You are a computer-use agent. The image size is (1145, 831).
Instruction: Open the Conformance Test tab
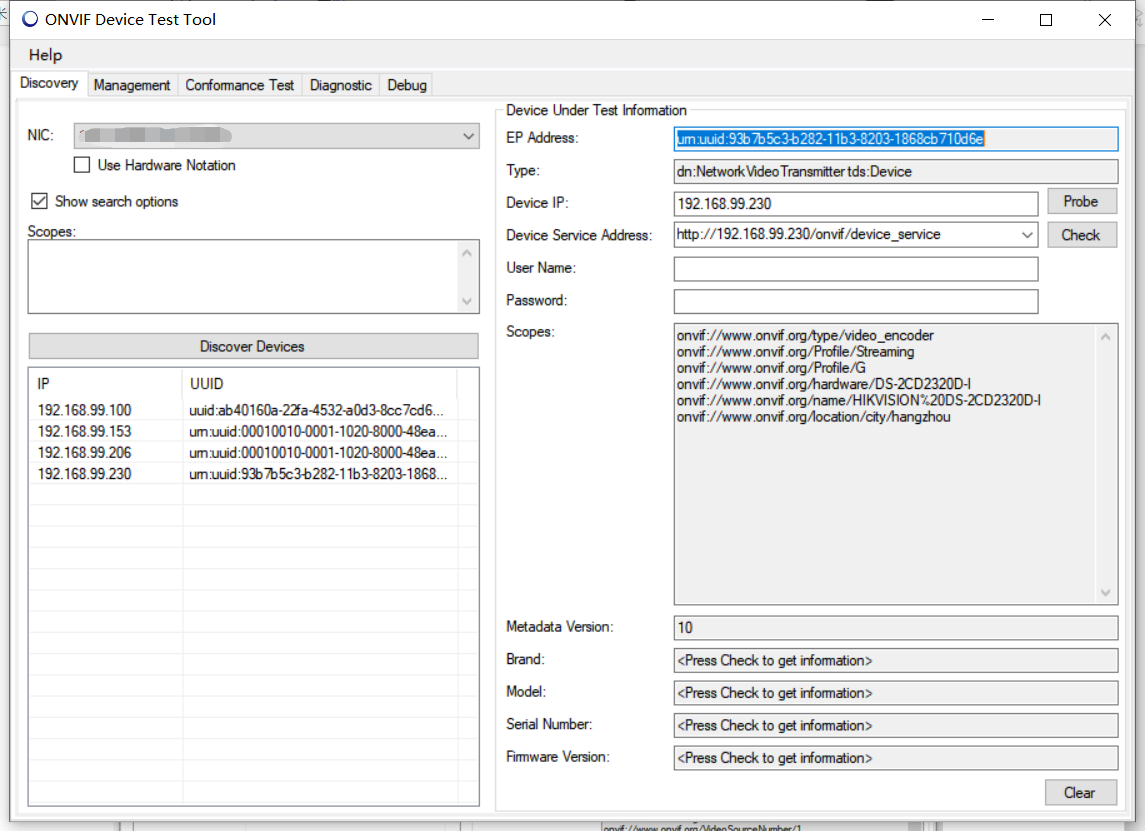pos(240,85)
